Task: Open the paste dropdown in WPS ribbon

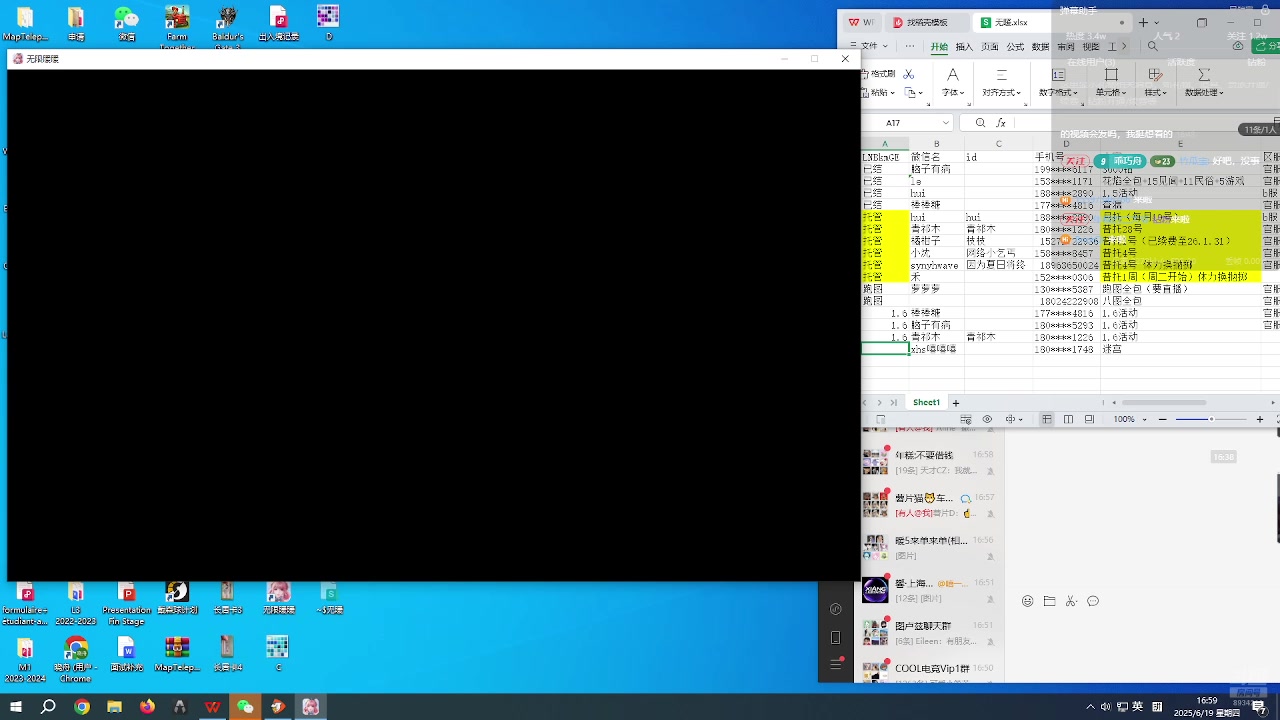Action: pos(877,92)
